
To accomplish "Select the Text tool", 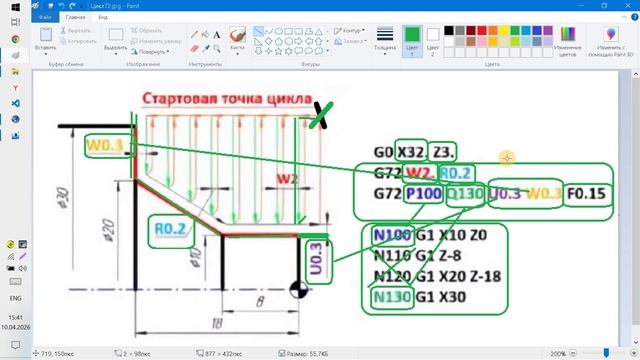I will [217, 35].
